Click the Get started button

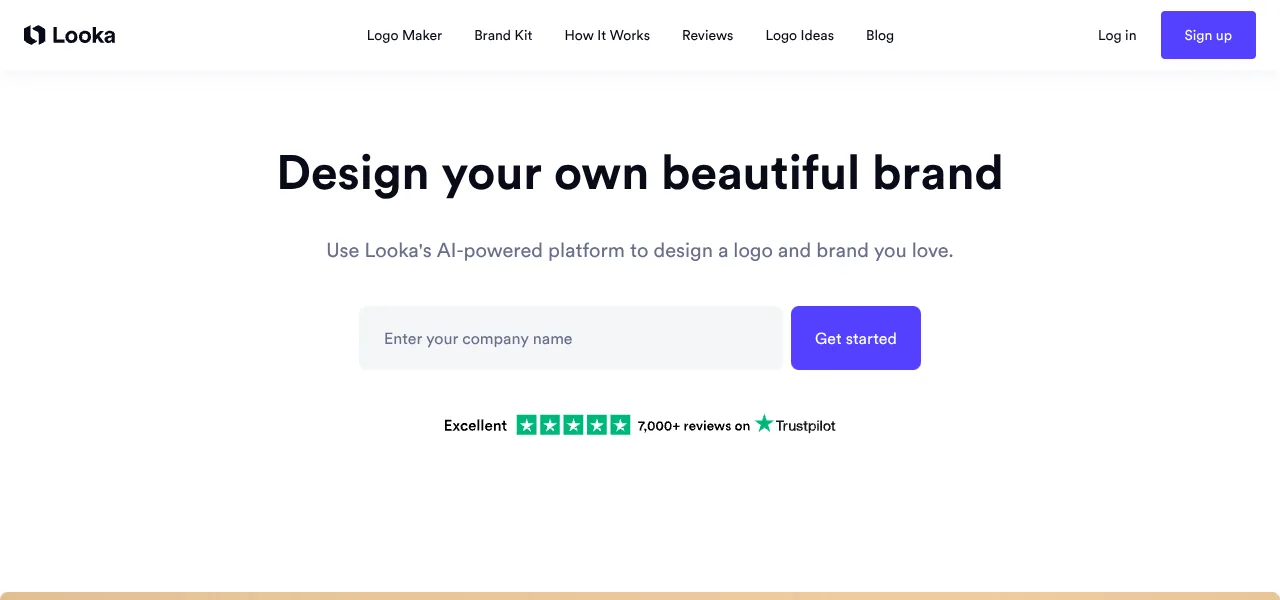pos(856,338)
